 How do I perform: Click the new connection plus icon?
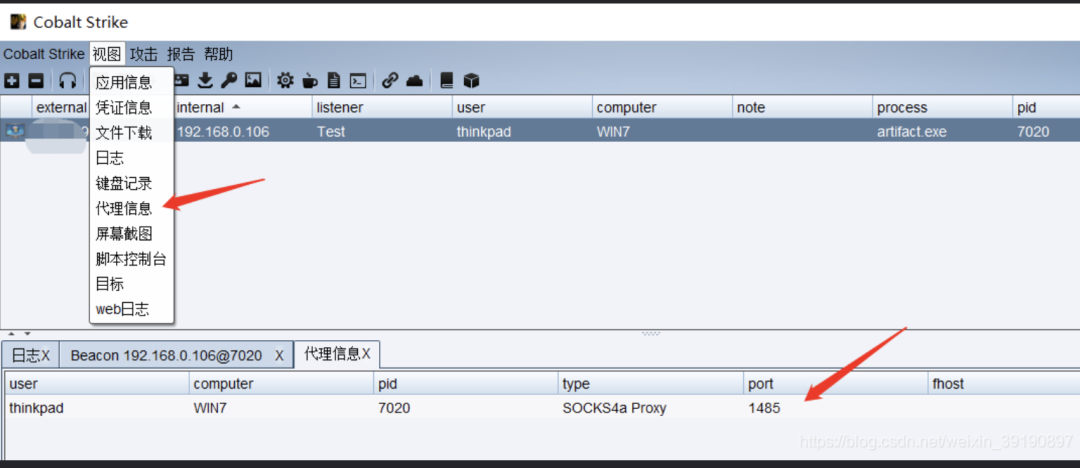click(x=12, y=81)
